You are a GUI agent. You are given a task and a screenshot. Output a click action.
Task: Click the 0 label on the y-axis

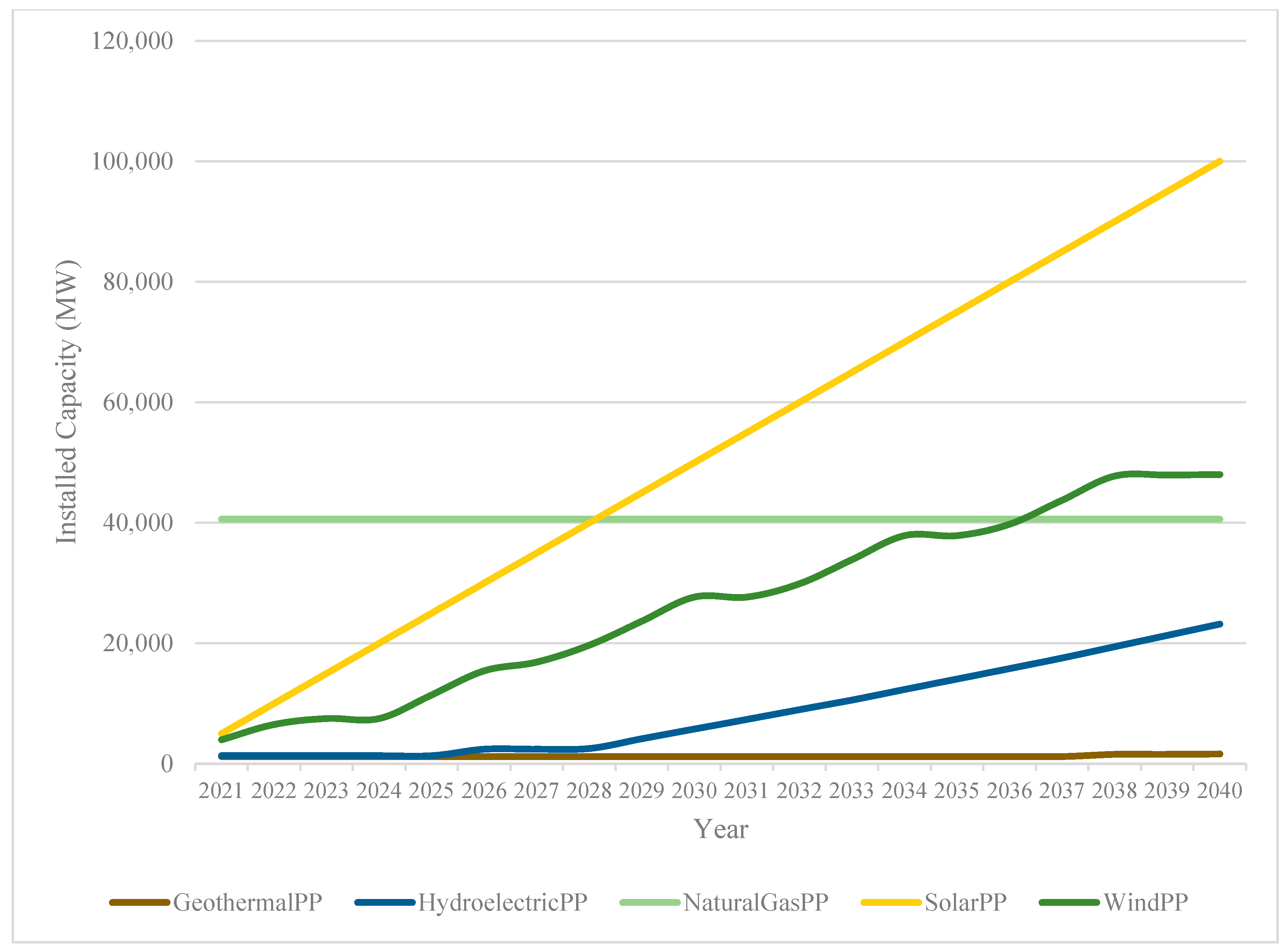(167, 764)
